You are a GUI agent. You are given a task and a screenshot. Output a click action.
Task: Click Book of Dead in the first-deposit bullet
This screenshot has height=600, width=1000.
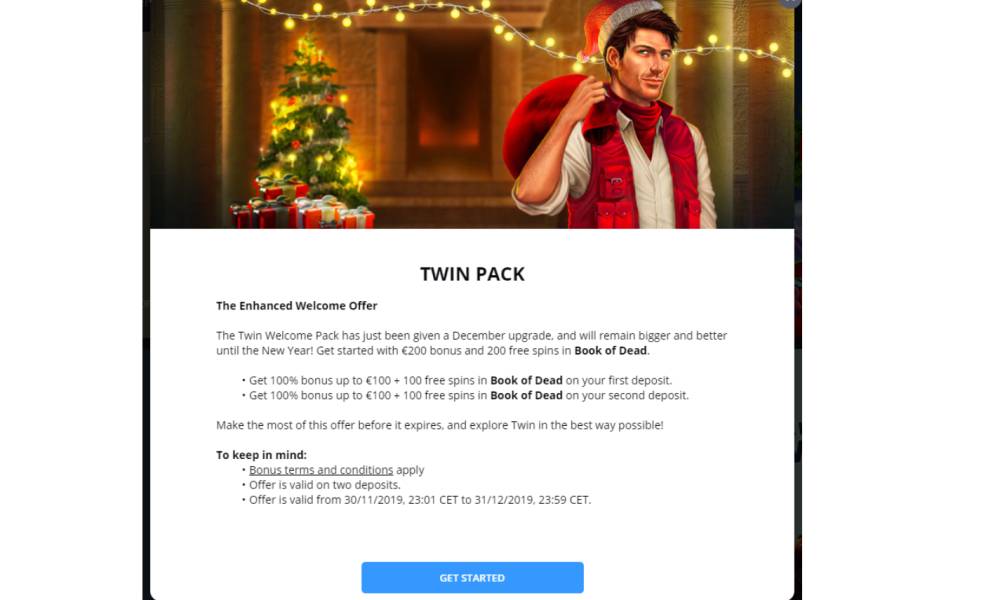pyautogui.click(x=526, y=380)
